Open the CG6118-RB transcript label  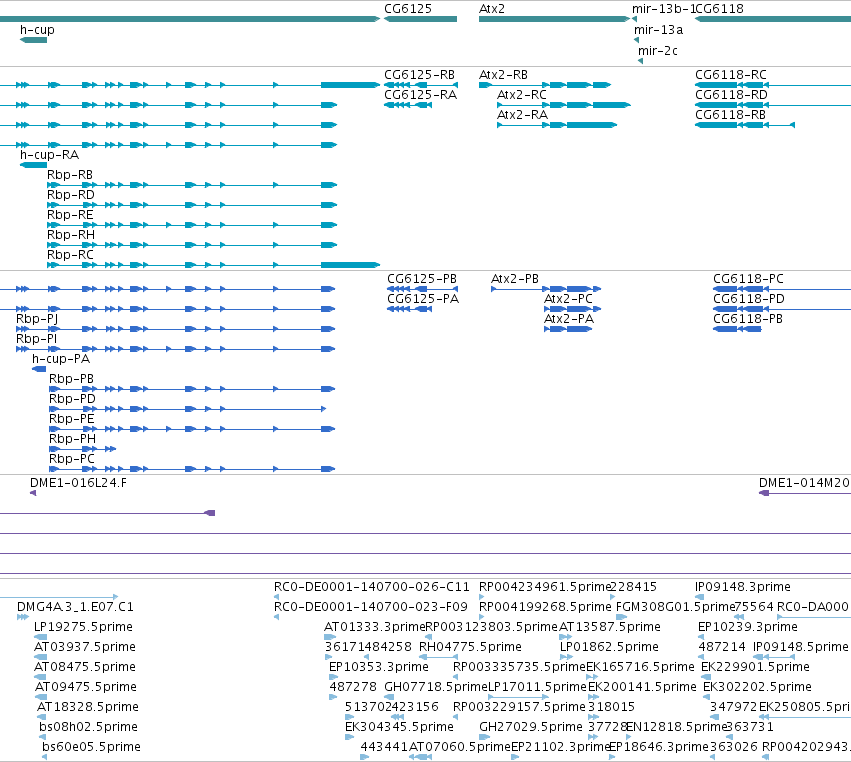coord(731,115)
